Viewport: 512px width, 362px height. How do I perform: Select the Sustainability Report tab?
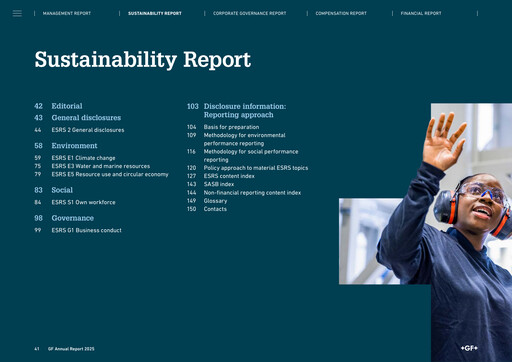point(155,13)
